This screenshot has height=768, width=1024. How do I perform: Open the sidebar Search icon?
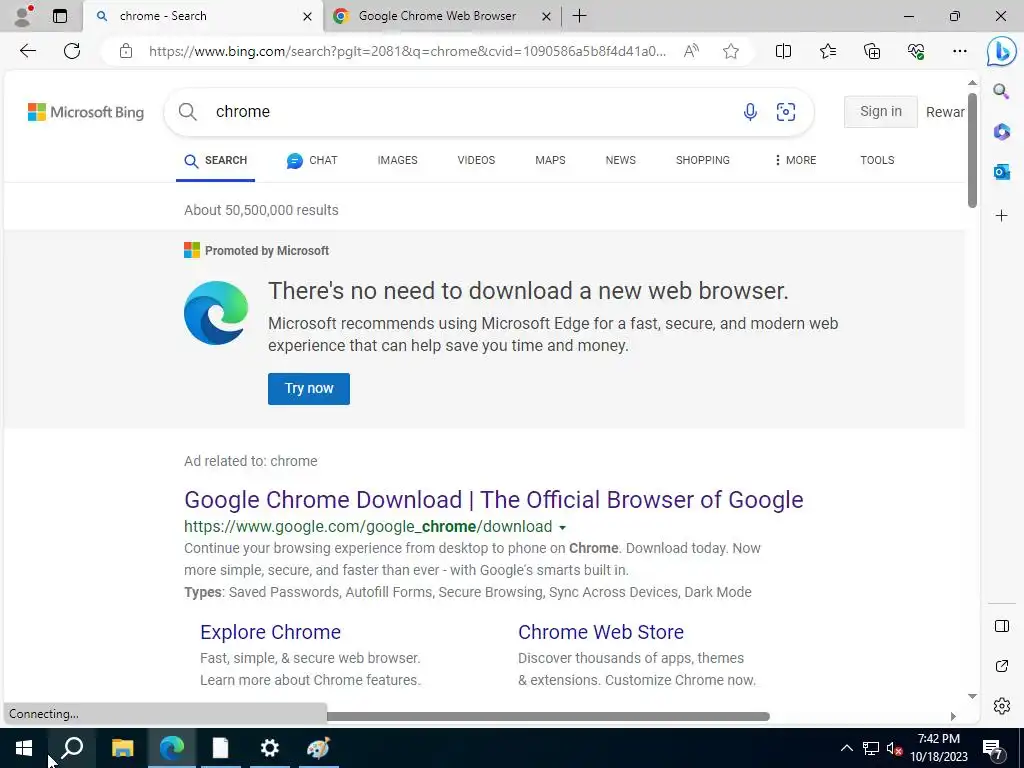pyautogui.click(x=1001, y=91)
